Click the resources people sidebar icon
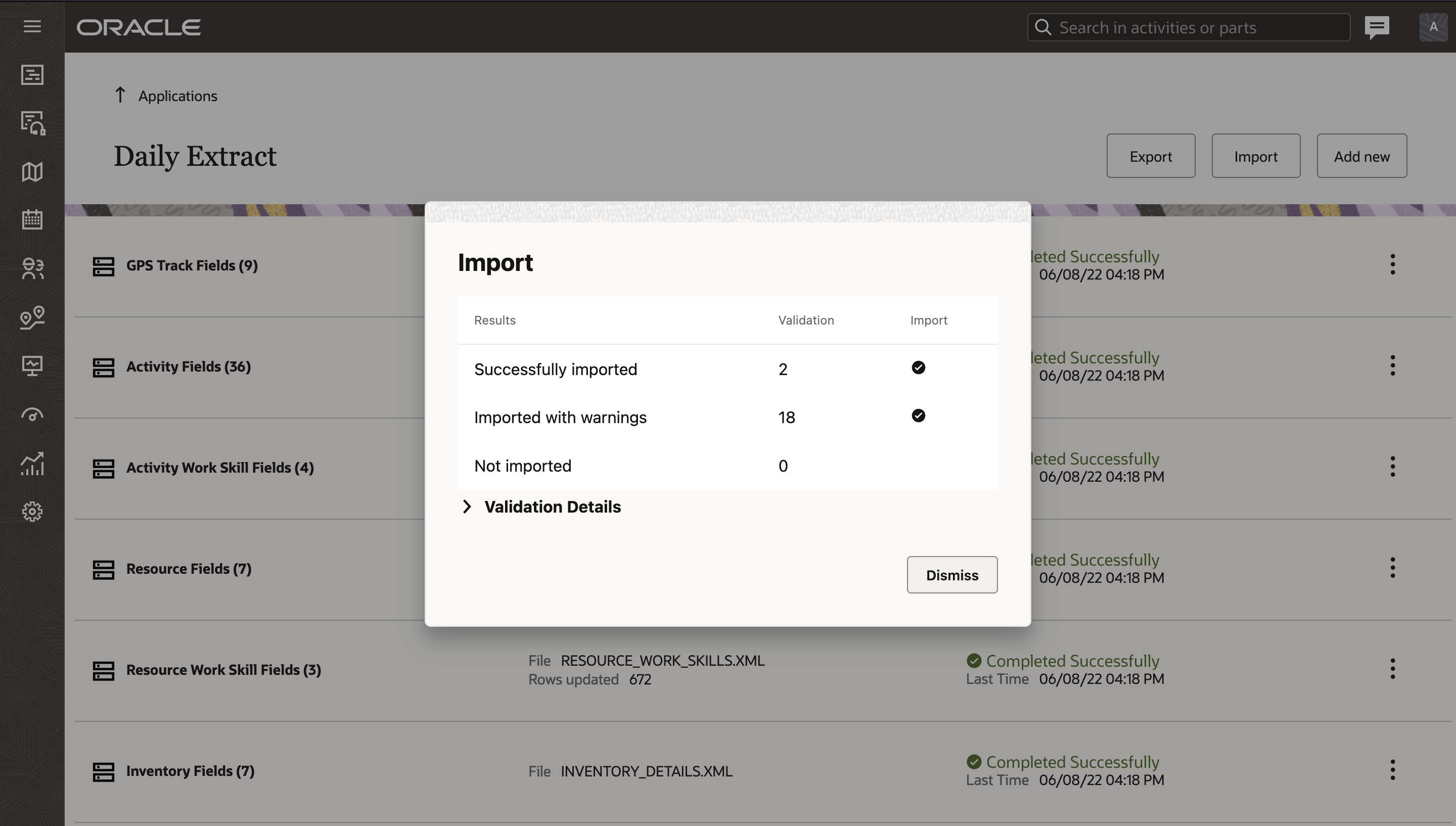 32,268
